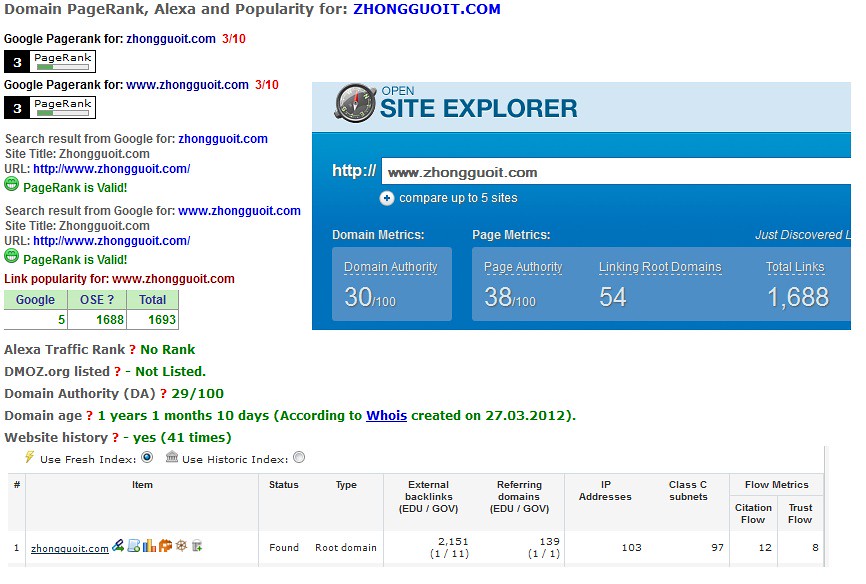Click the blue pen icon beside zhongguoit.com row
This screenshot has width=866, height=584.
[x=118, y=546]
